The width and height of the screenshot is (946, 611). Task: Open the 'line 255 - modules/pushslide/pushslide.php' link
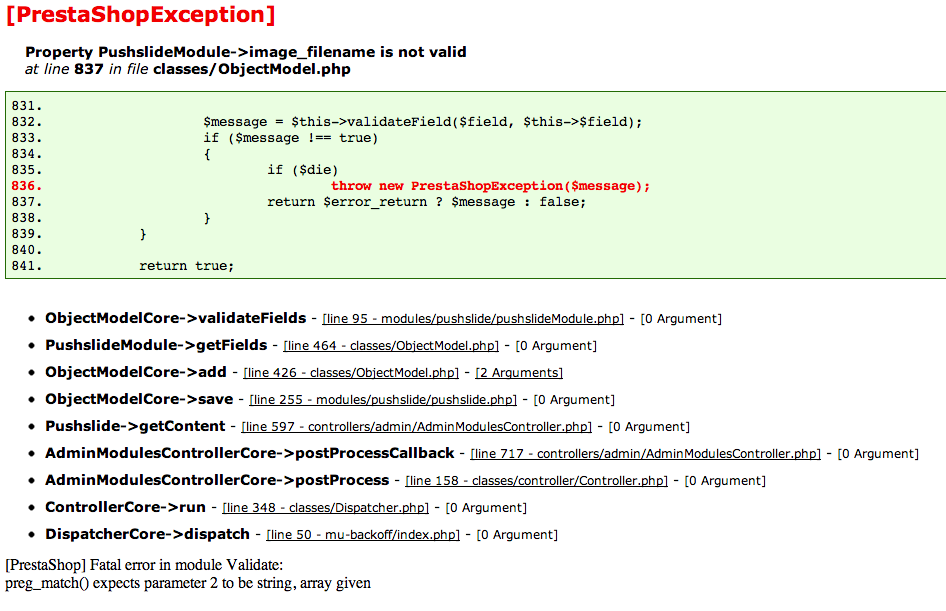(x=383, y=399)
